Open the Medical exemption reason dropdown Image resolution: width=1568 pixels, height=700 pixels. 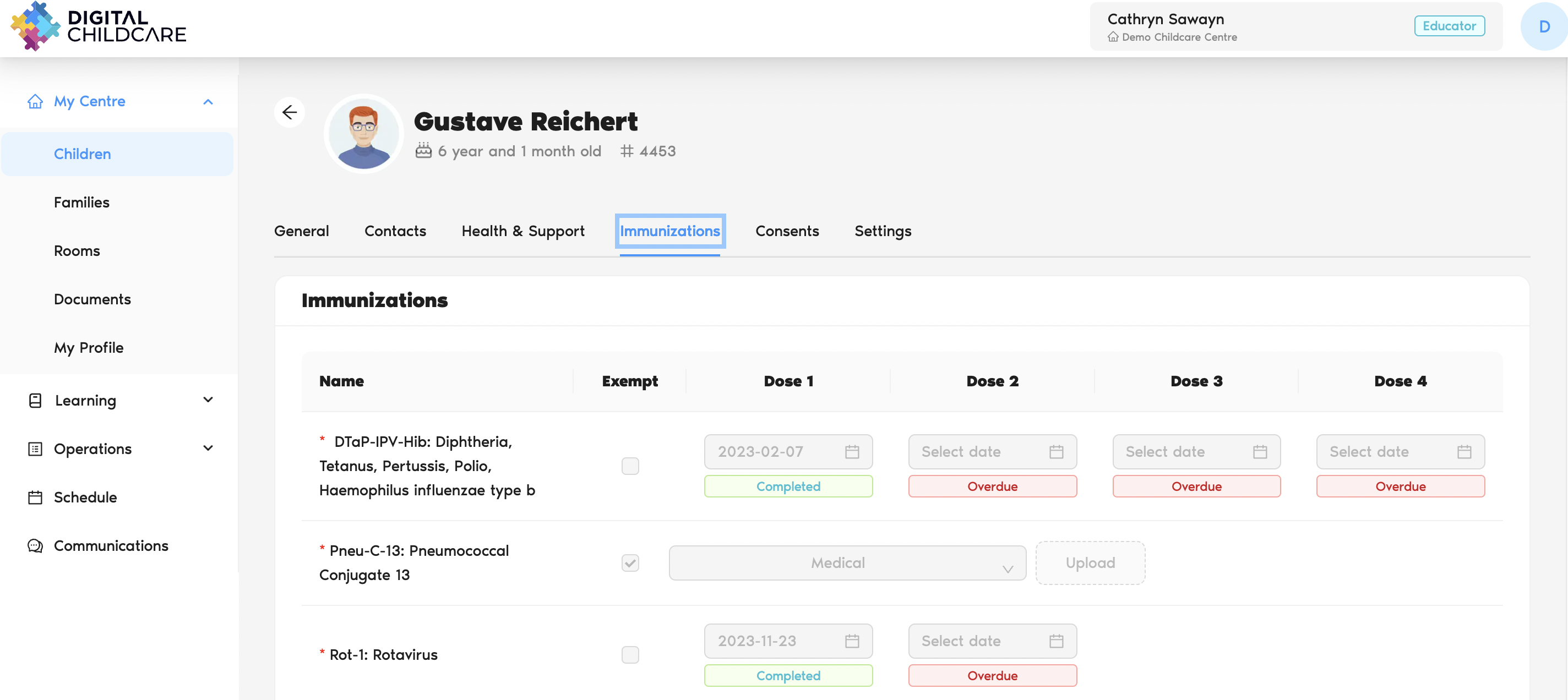coord(847,562)
